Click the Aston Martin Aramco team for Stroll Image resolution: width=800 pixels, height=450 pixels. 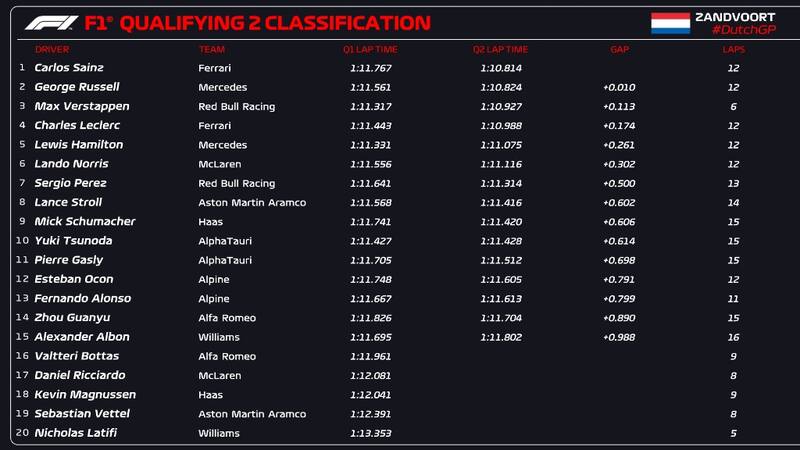252,202
